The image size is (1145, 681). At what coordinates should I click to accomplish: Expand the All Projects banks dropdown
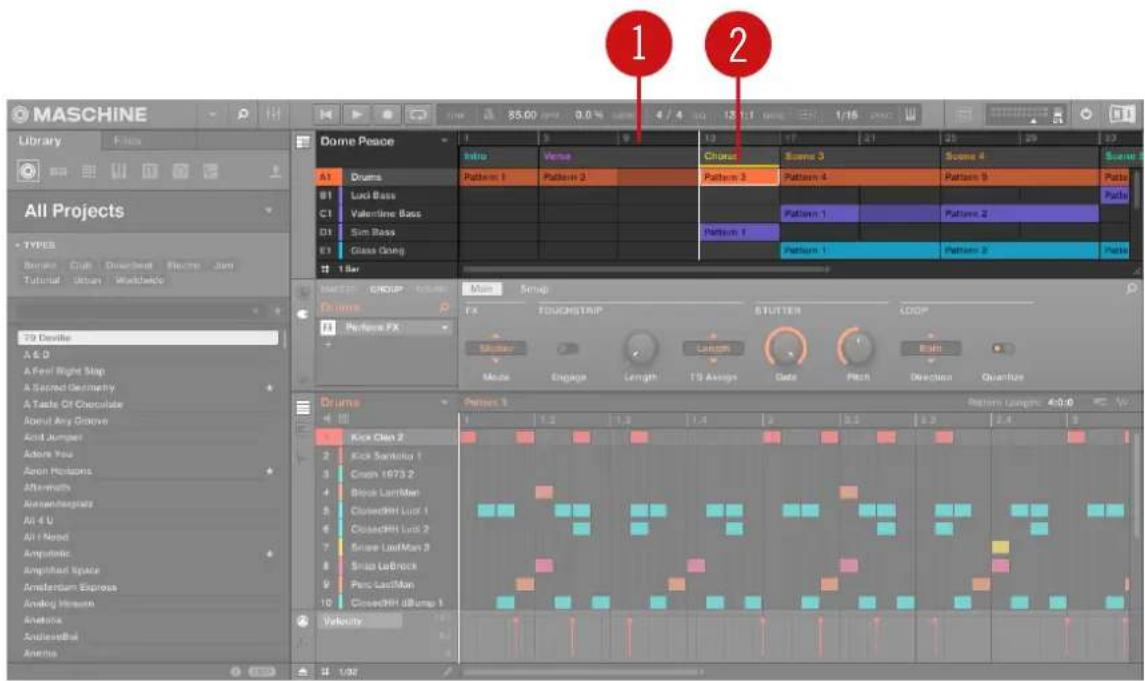pos(267,211)
